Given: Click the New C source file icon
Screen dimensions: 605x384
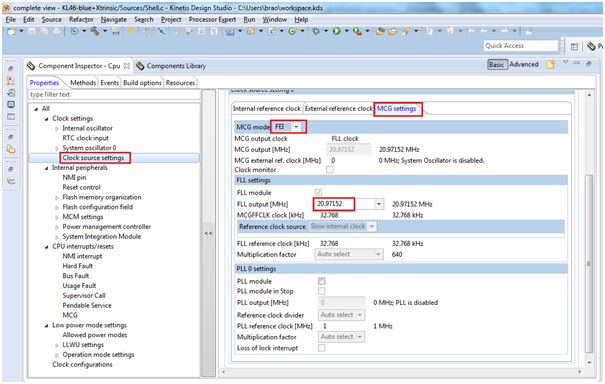Looking at the screenshot, I should click(x=272, y=31).
